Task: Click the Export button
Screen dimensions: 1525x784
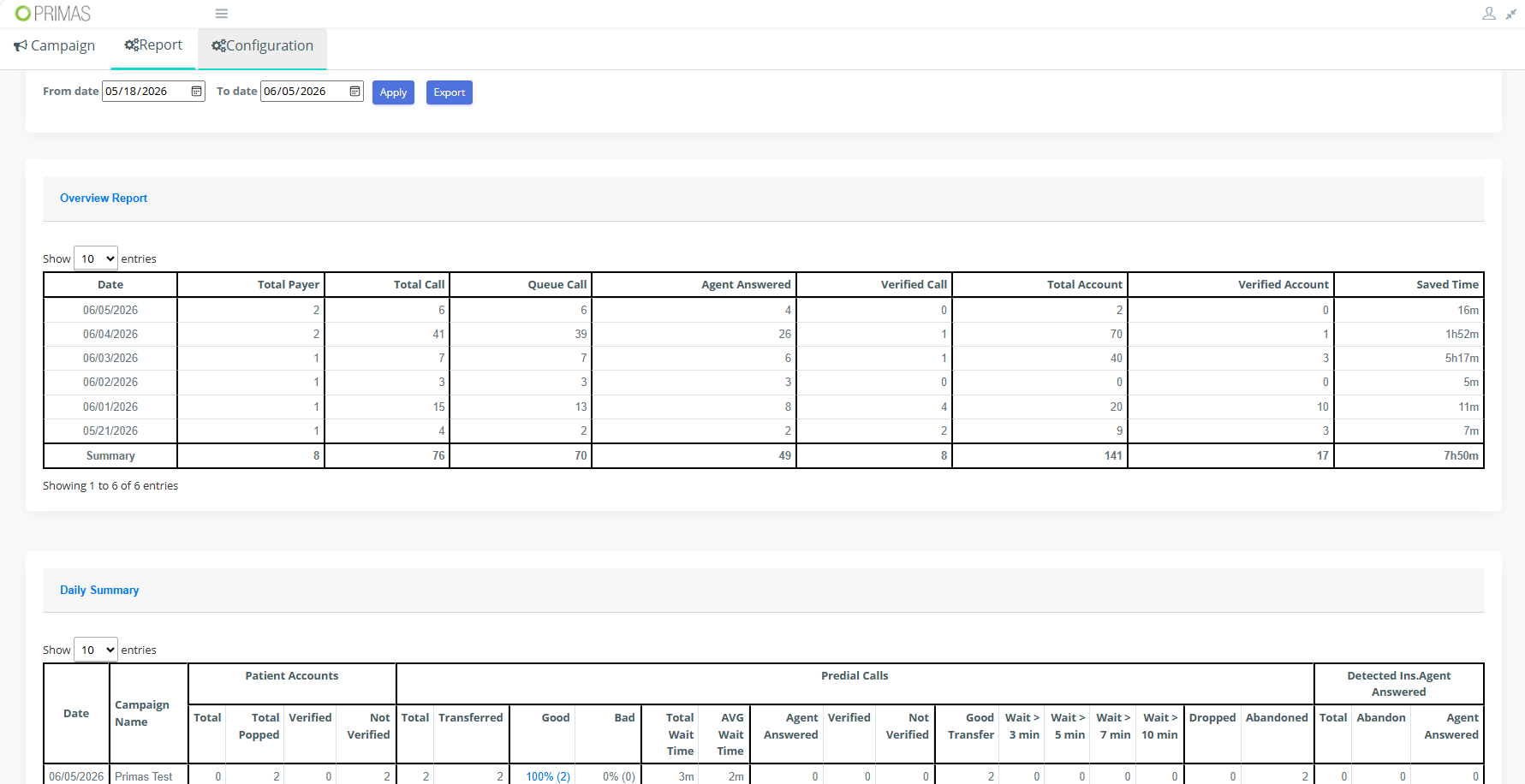Action: tap(450, 92)
